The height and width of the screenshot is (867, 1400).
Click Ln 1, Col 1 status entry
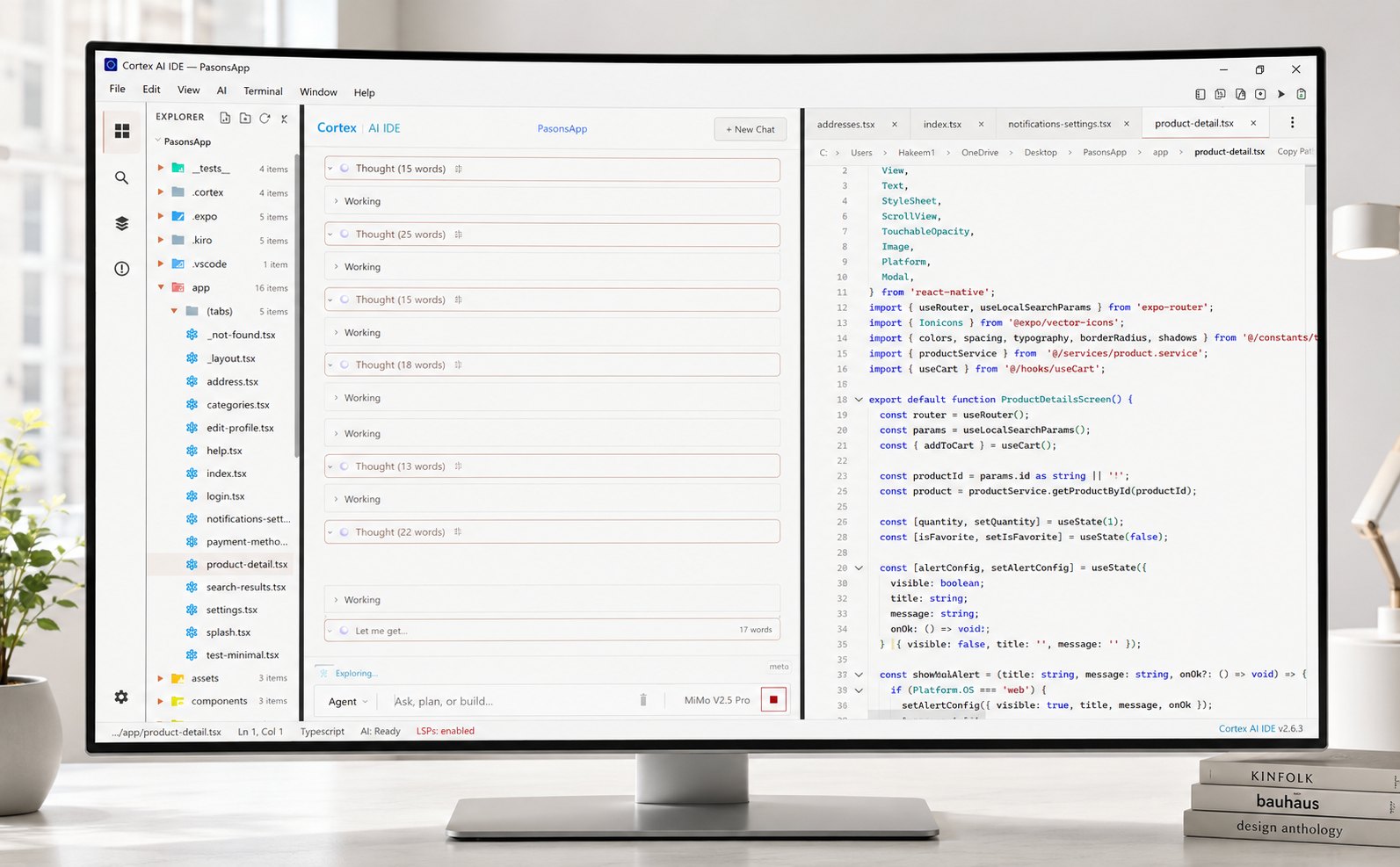(x=260, y=732)
